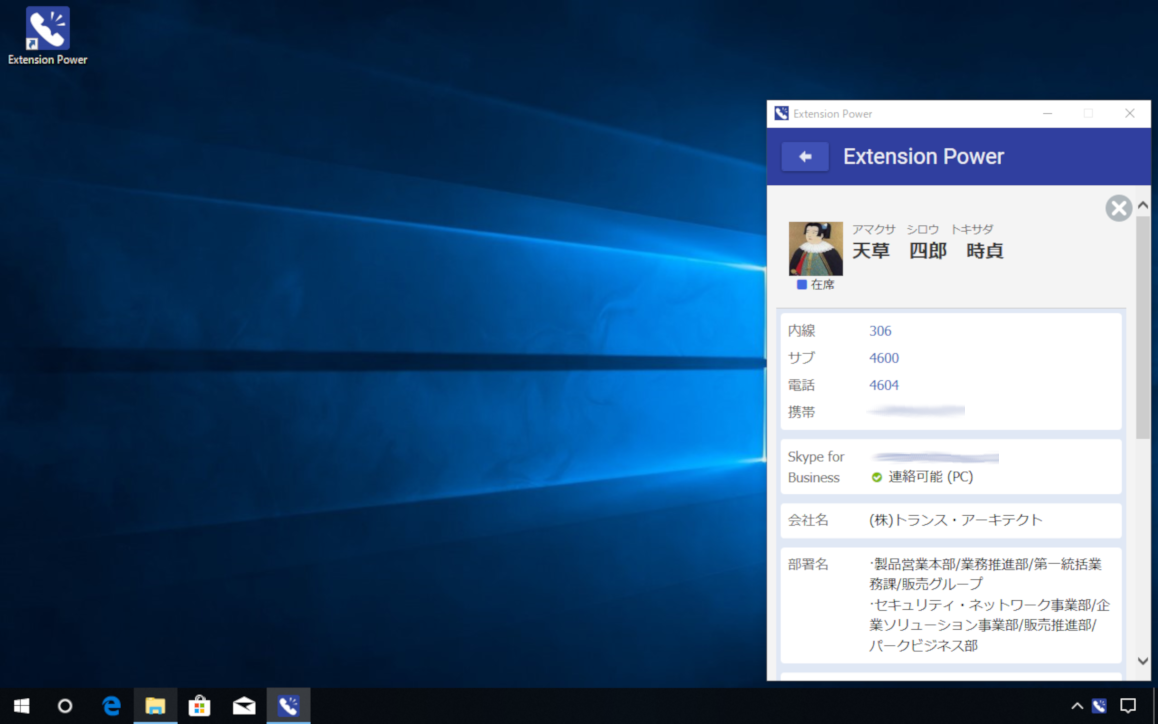Click the scrollbar down arrow
Viewport: 1158px width, 724px height.
1143,660
